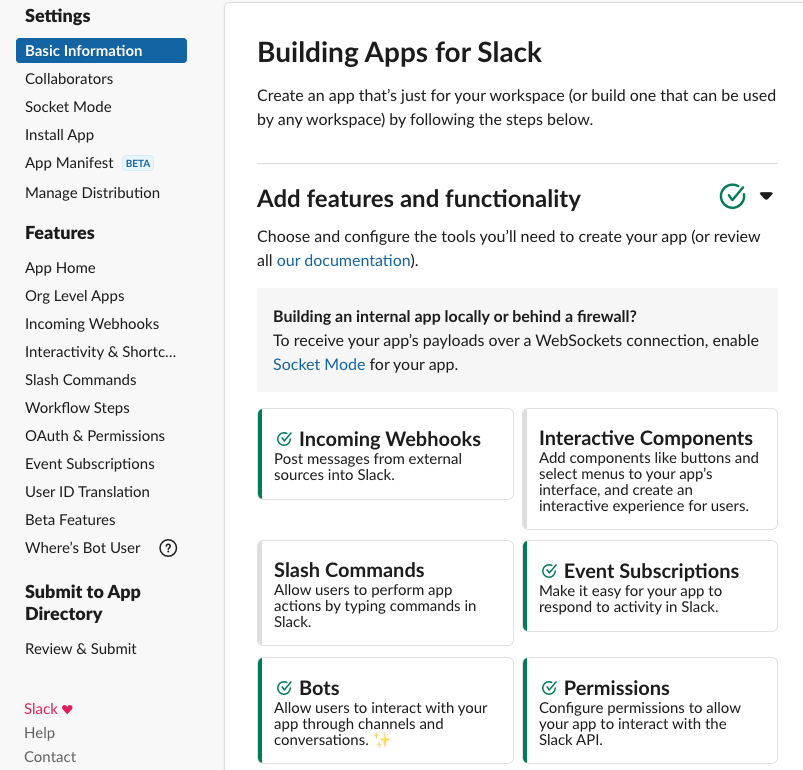Click the Features sidebar heading
803x770 pixels.
point(60,233)
